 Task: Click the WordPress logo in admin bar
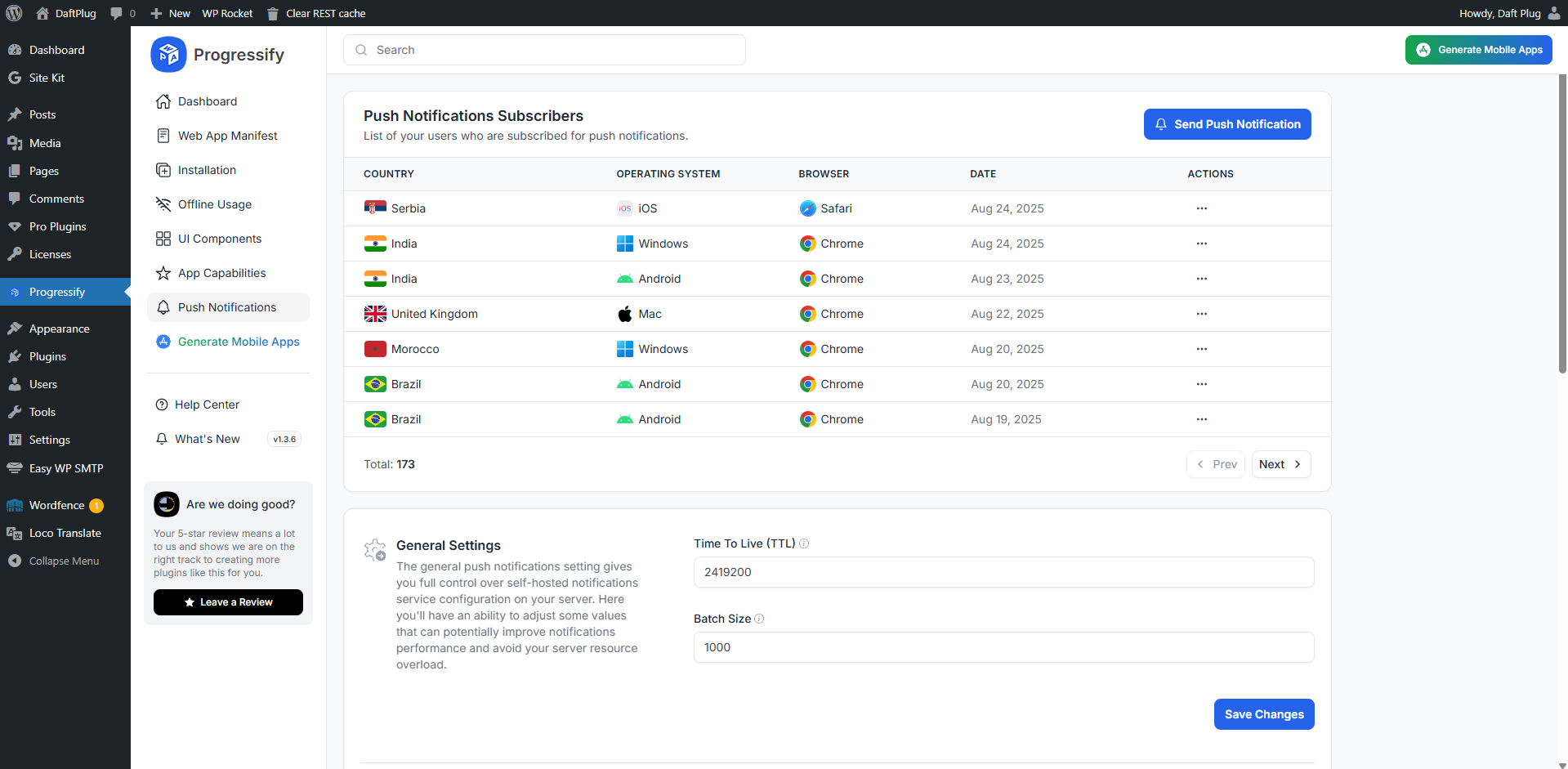click(x=13, y=13)
